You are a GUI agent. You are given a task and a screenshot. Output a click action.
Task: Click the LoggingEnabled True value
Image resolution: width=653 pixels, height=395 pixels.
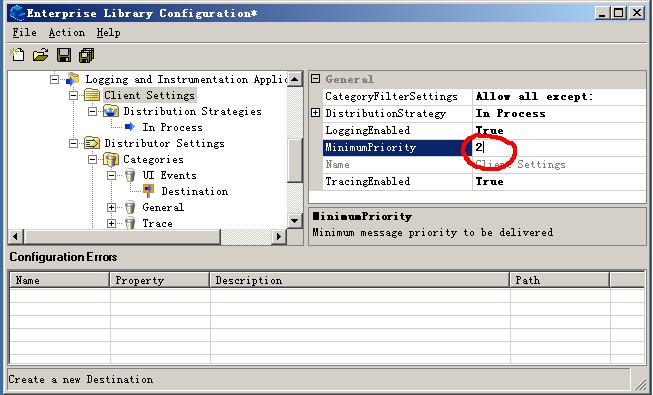[x=489, y=130]
